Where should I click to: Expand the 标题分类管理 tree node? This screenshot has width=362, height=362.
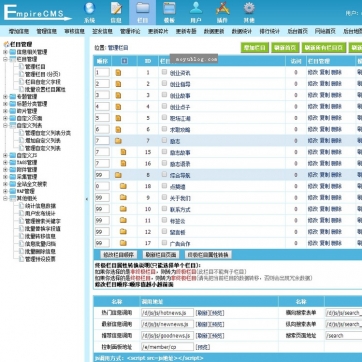point(5,104)
